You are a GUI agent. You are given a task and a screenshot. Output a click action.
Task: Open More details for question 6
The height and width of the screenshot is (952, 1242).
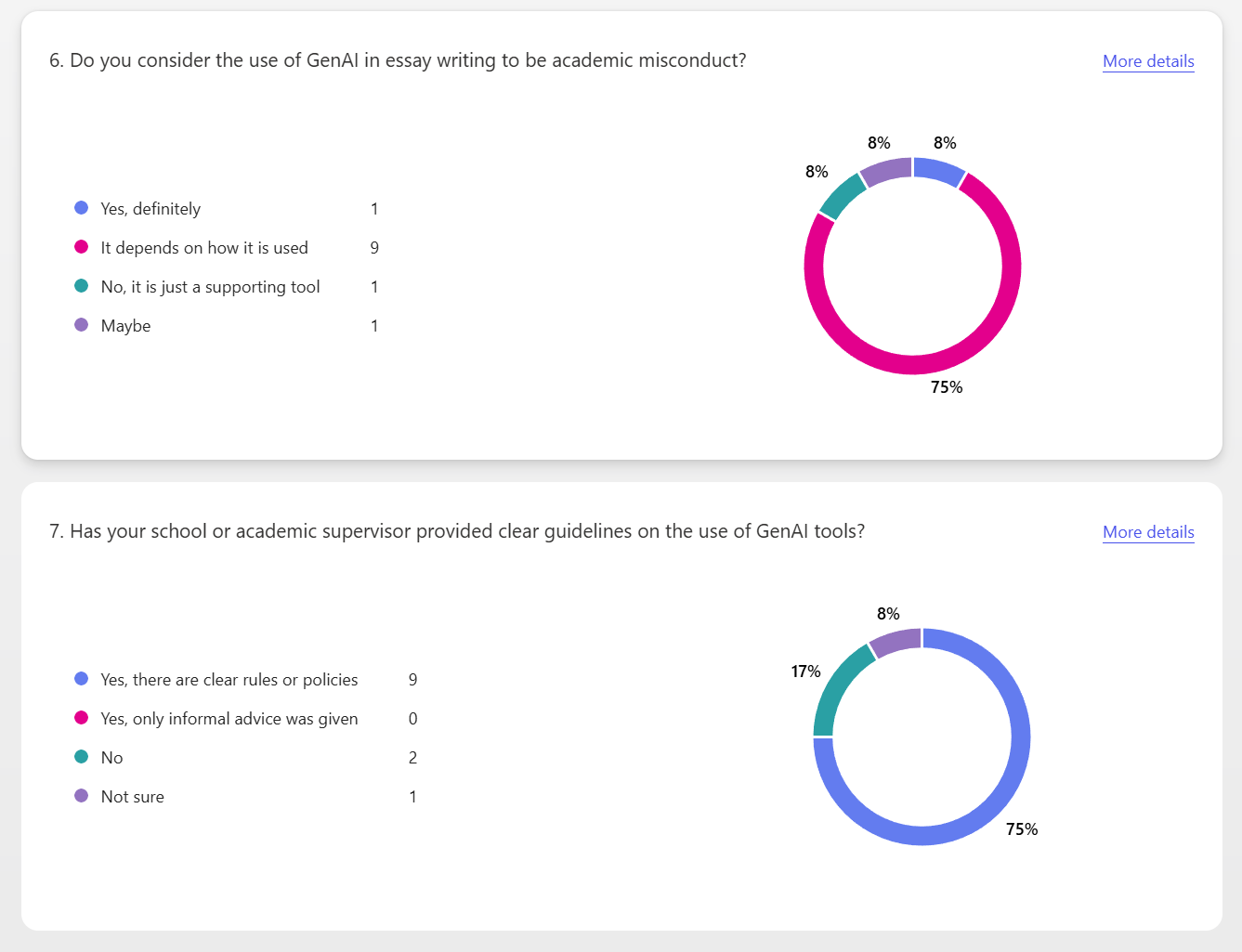pyautogui.click(x=1148, y=61)
